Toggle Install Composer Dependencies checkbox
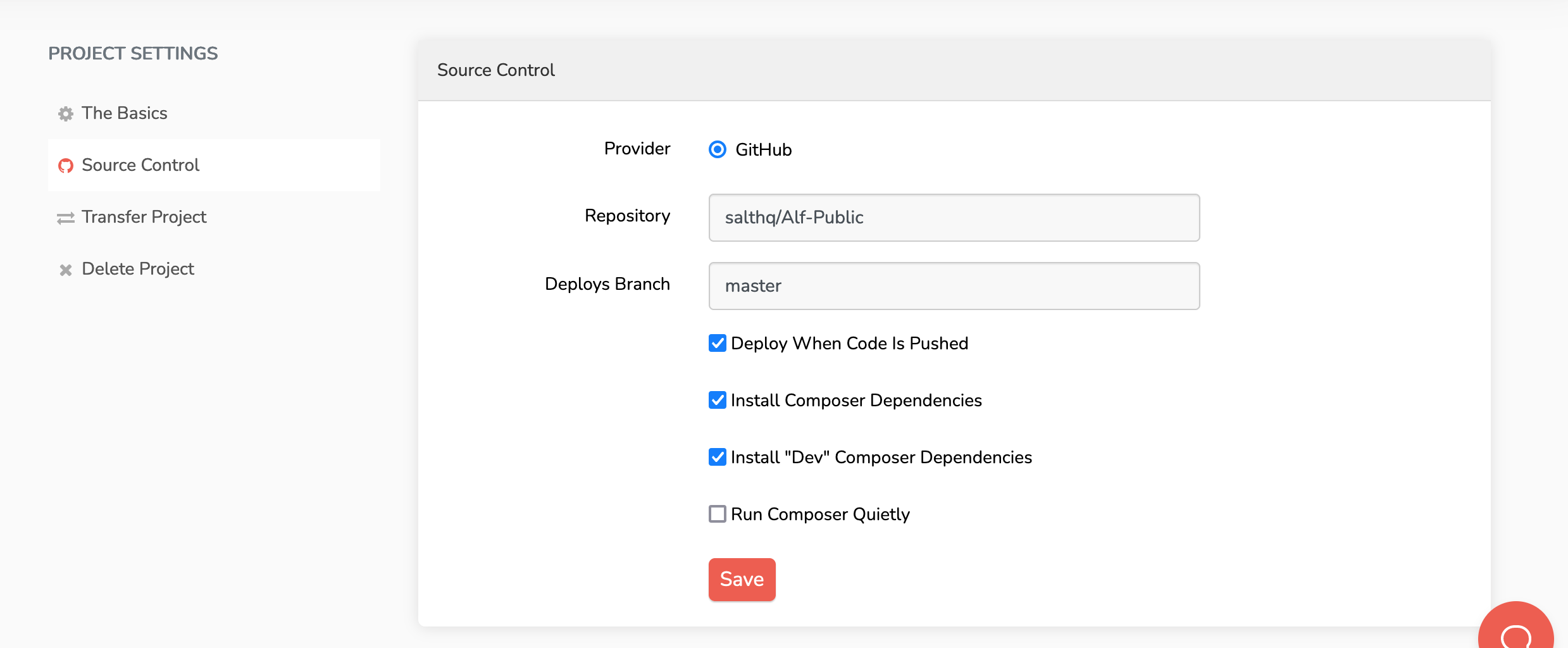This screenshot has height=648, width=1568. point(718,400)
